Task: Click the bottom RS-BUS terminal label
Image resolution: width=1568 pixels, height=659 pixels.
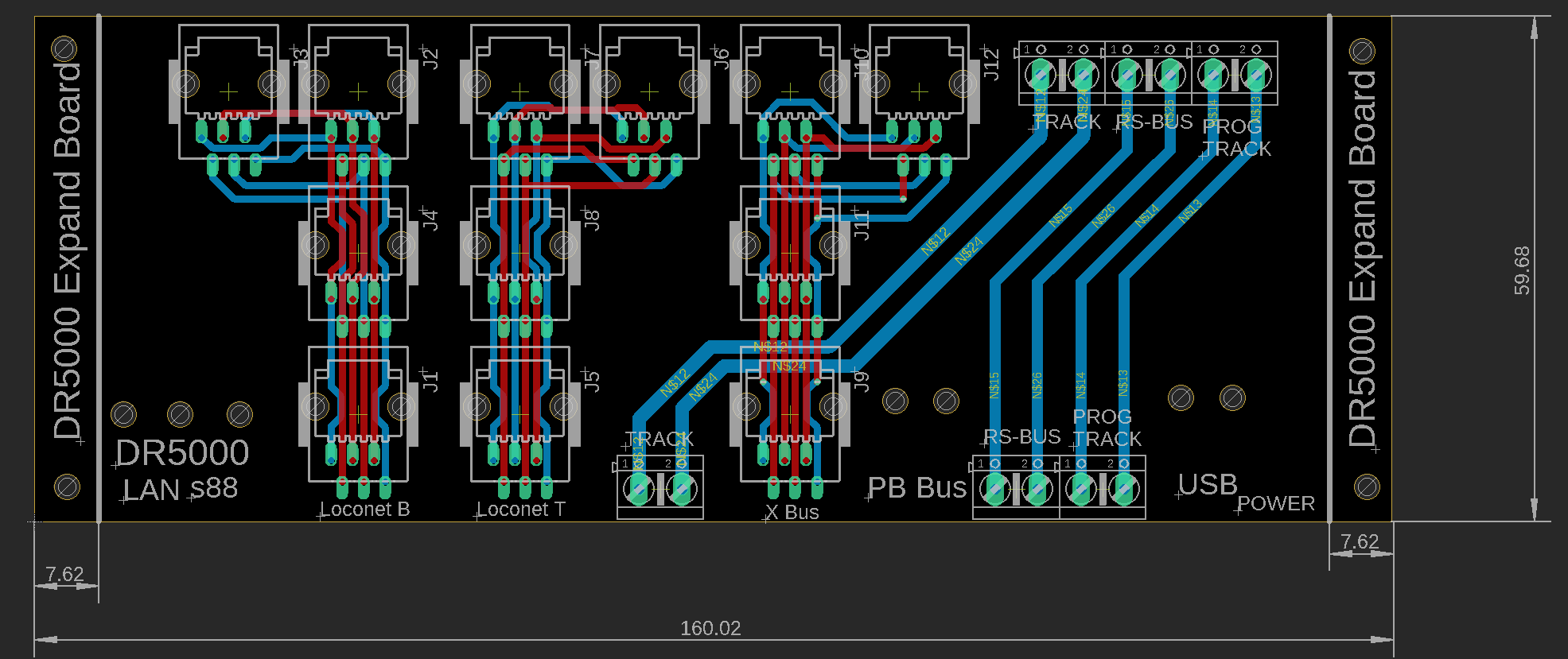Action: pos(1021,436)
